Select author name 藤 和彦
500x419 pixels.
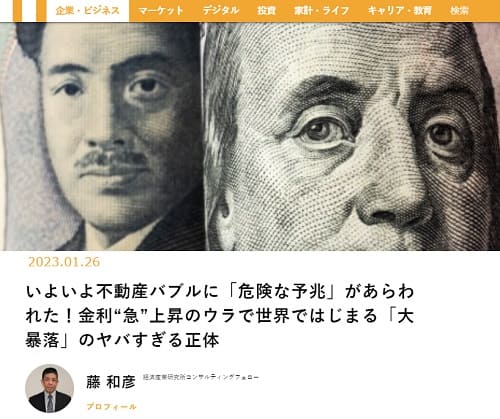coord(111,382)
